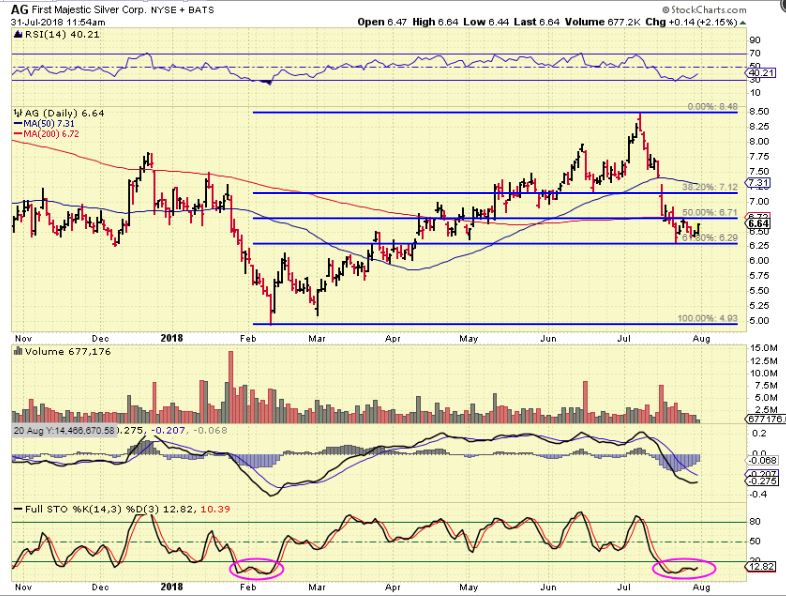Click the 50.00%: 6.71 Fibonacci label
This screenshot has height=596, width=786.
tap(710, 213)
